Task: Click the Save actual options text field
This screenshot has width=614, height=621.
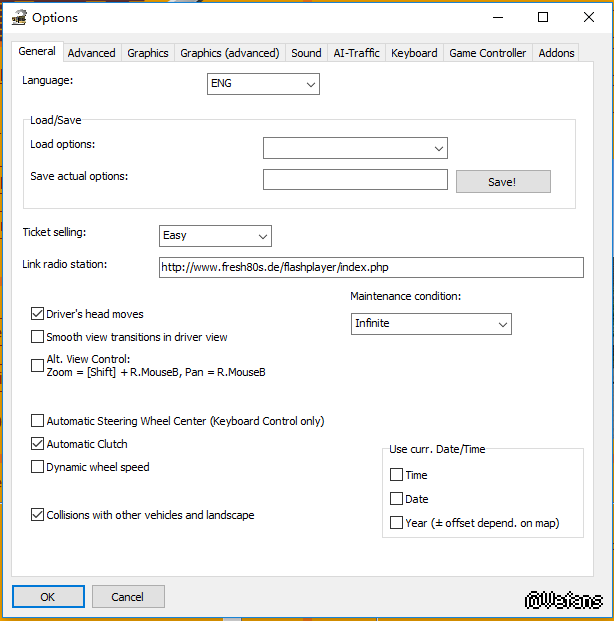Action: [x=355, y=180]
